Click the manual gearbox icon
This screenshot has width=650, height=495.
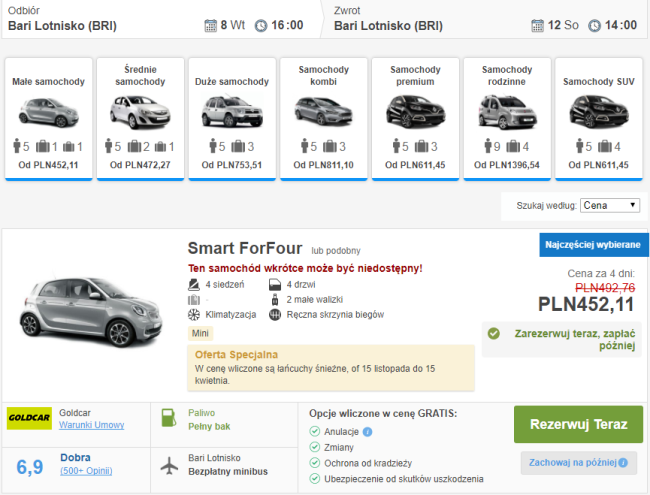click(x=275, y=315)
